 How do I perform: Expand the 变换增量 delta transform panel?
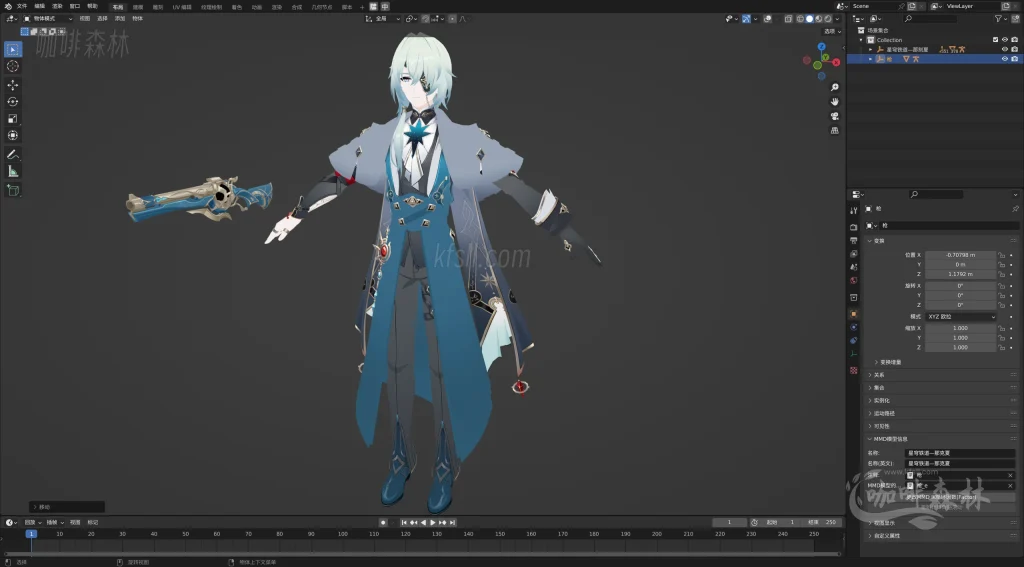(888, 363)
